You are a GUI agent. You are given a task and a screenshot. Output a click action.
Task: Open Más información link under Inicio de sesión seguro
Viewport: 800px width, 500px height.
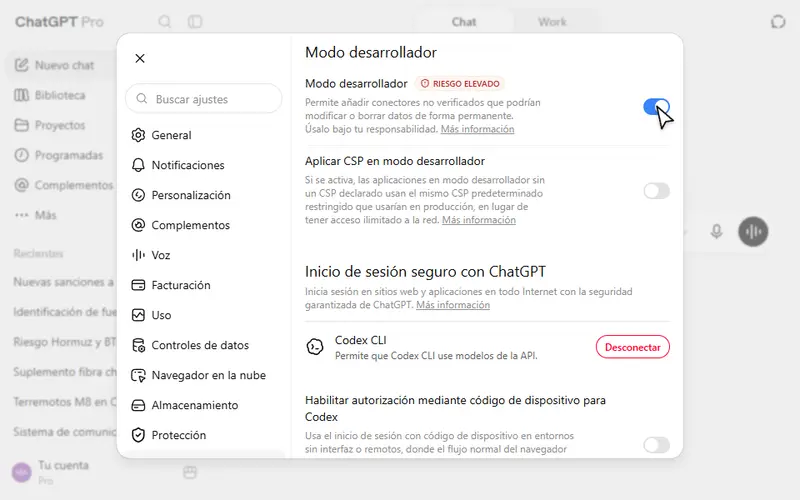pos(453,305)
